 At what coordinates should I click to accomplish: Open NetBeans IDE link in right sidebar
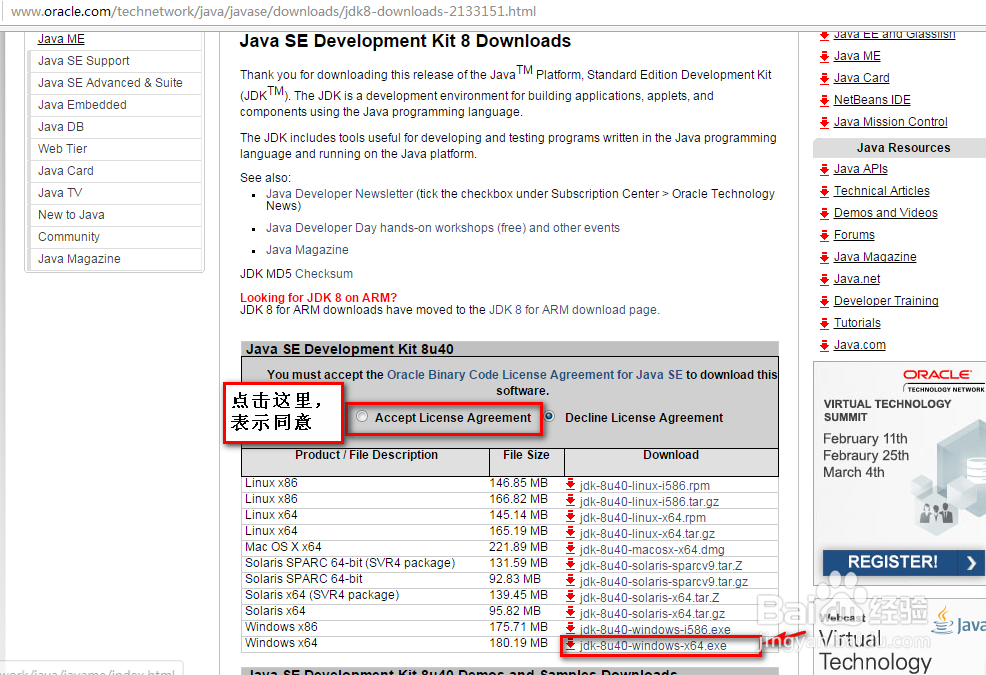[872, 100]
